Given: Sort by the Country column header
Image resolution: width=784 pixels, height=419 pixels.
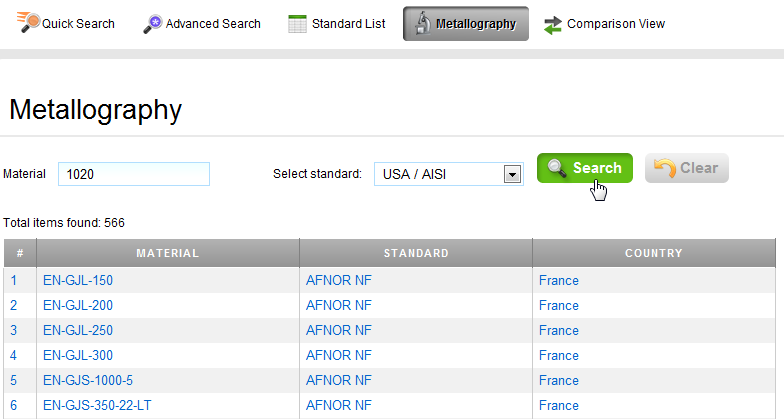Looking at the screenshot, I should (x=653, y=253).
